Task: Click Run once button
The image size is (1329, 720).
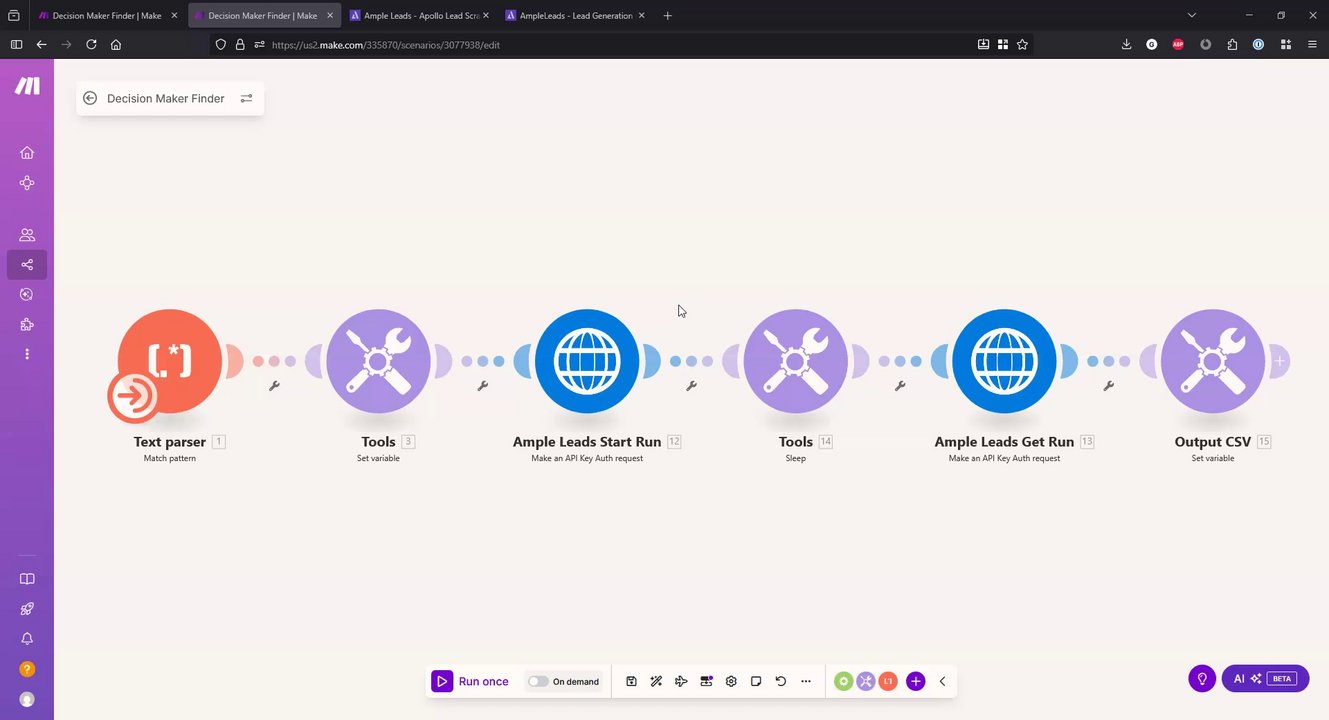Action: click(470, 681)
